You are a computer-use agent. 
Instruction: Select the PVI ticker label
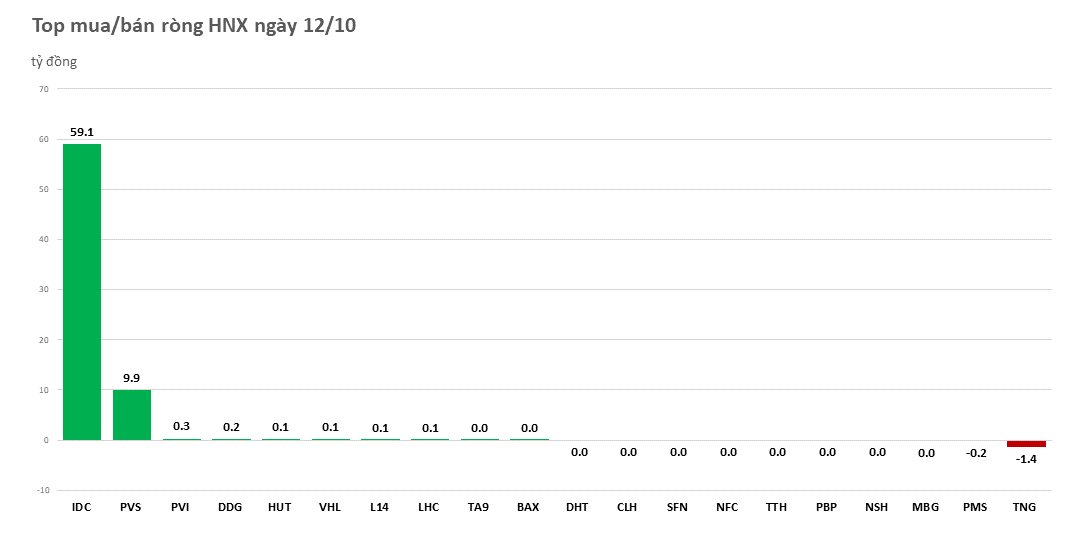click(x=180, y=507)
